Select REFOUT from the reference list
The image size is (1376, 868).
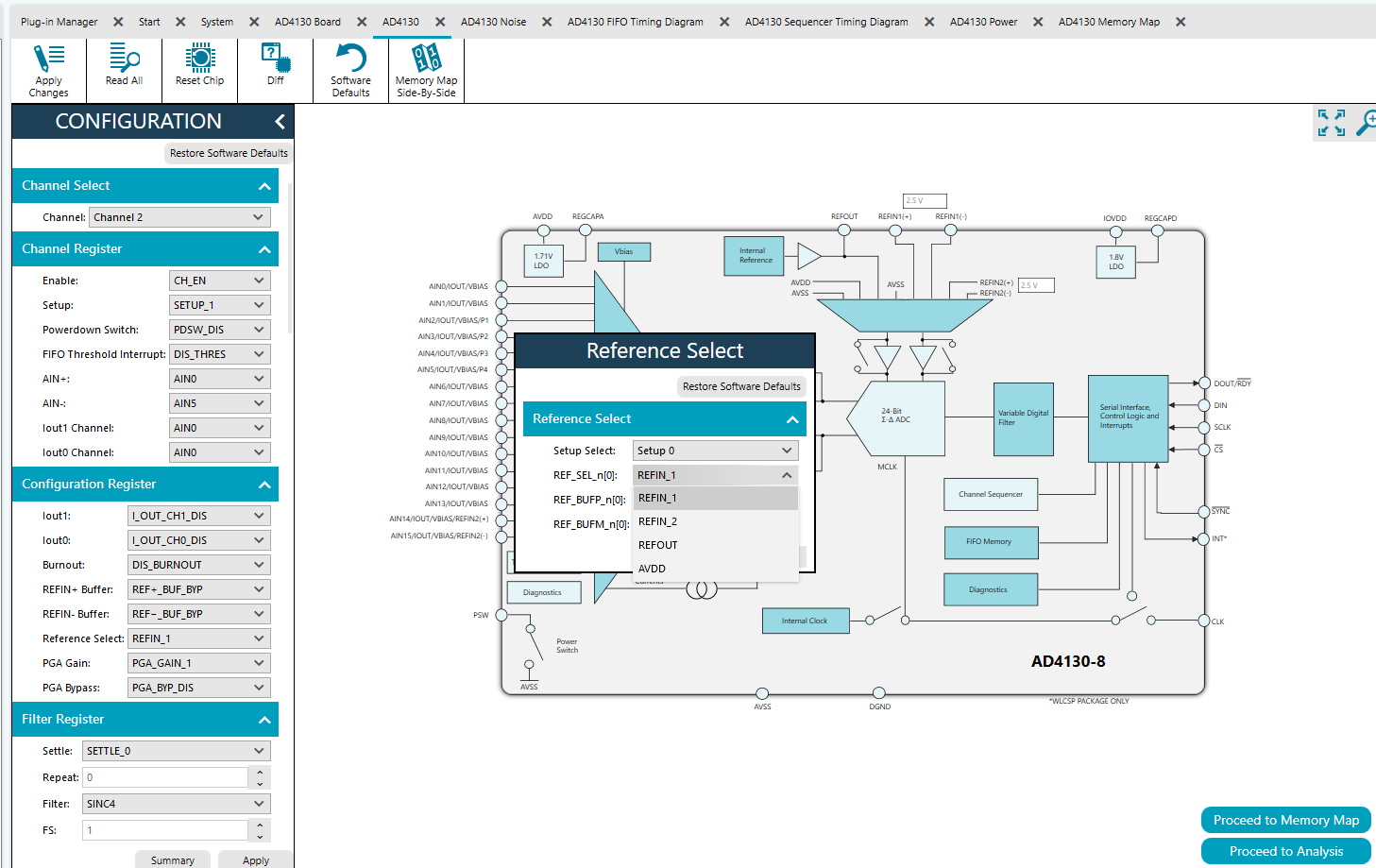click(x=716, y=545)
